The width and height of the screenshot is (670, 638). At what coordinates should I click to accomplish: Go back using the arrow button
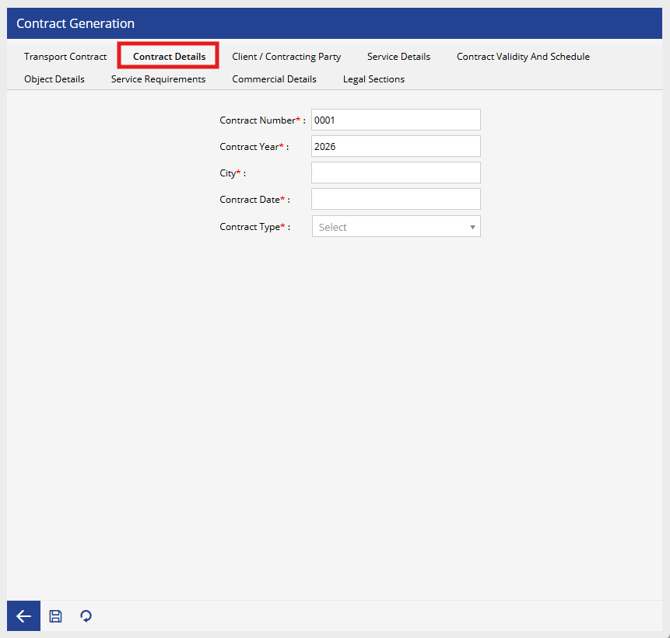pos(24,616)
